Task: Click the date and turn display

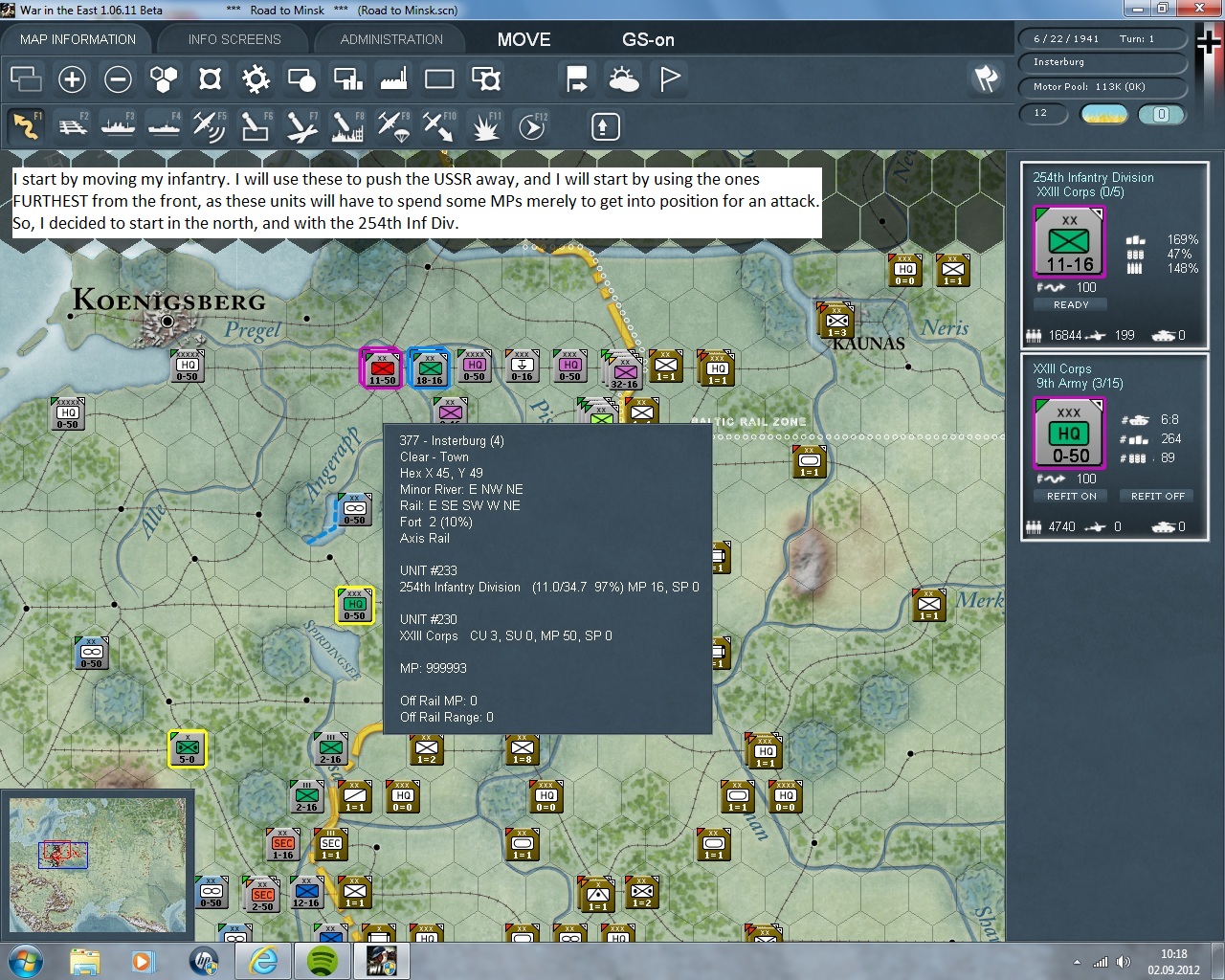Action: [1102, 38]
